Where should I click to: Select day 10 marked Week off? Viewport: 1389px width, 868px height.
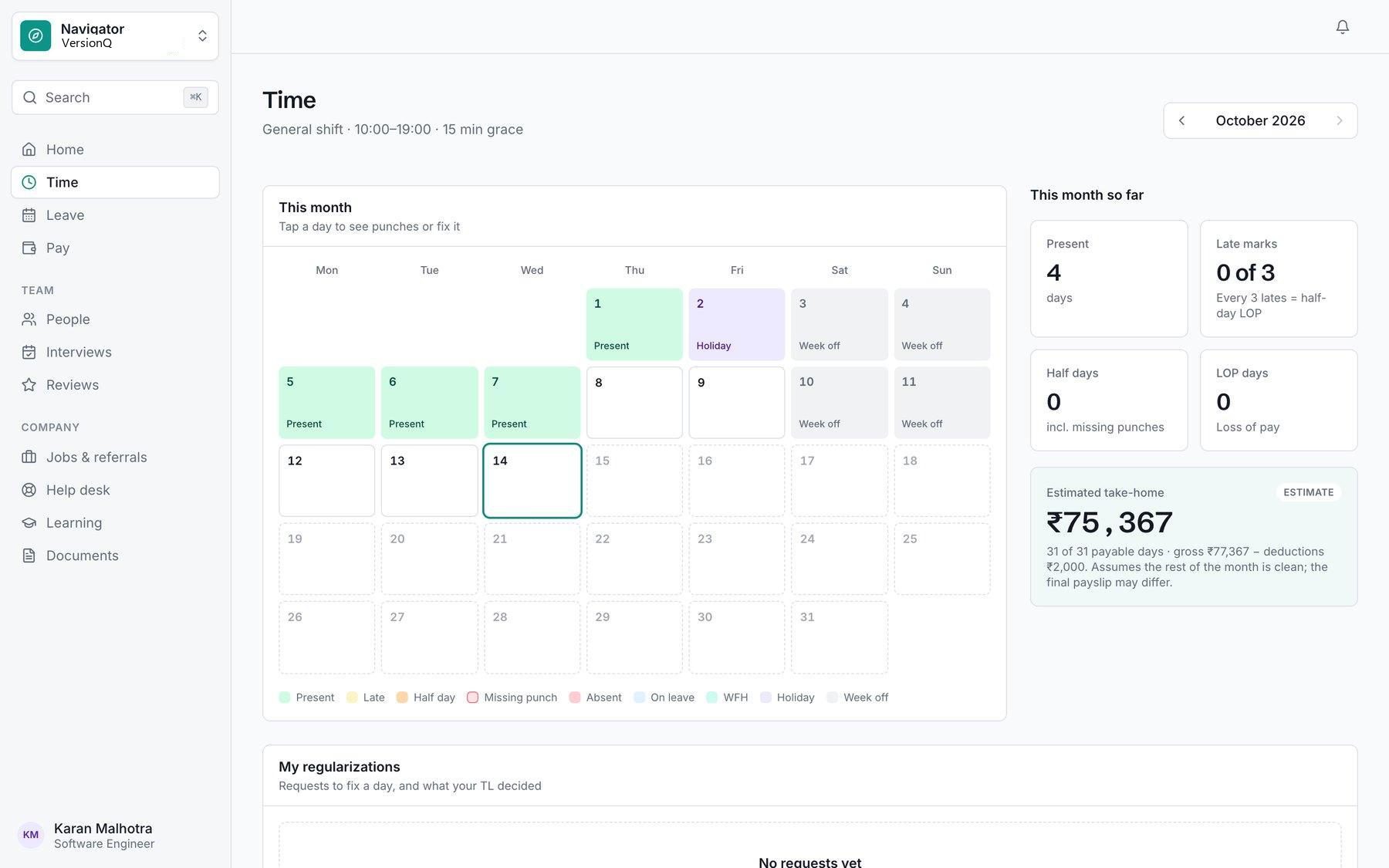coord(840,403)
